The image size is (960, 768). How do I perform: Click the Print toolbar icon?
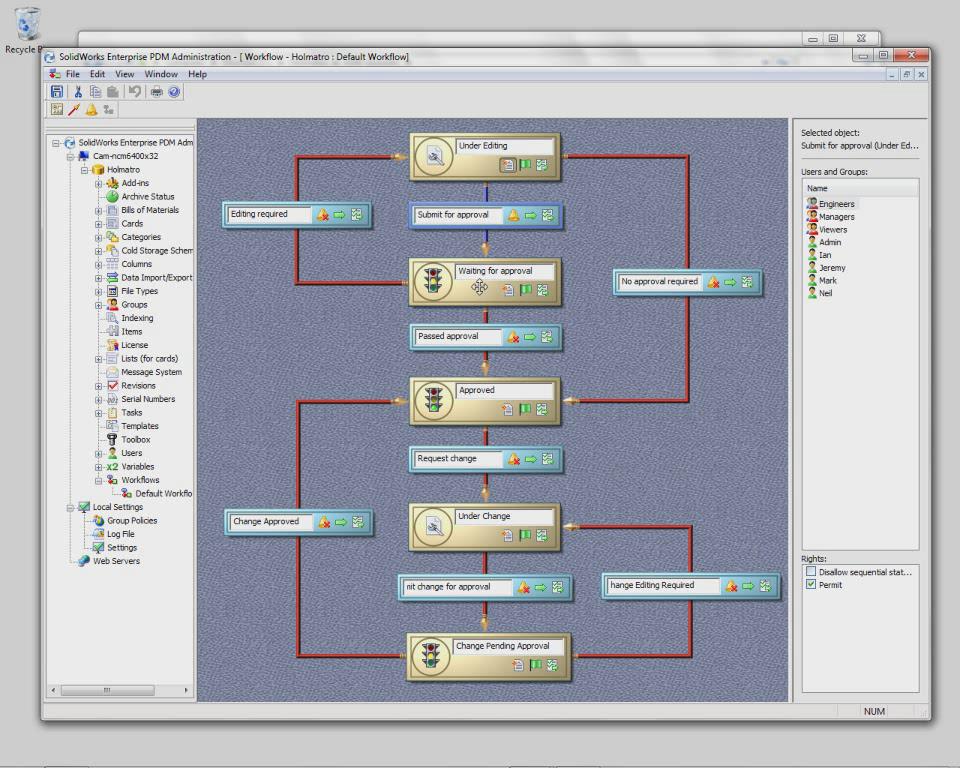[157, 92]
